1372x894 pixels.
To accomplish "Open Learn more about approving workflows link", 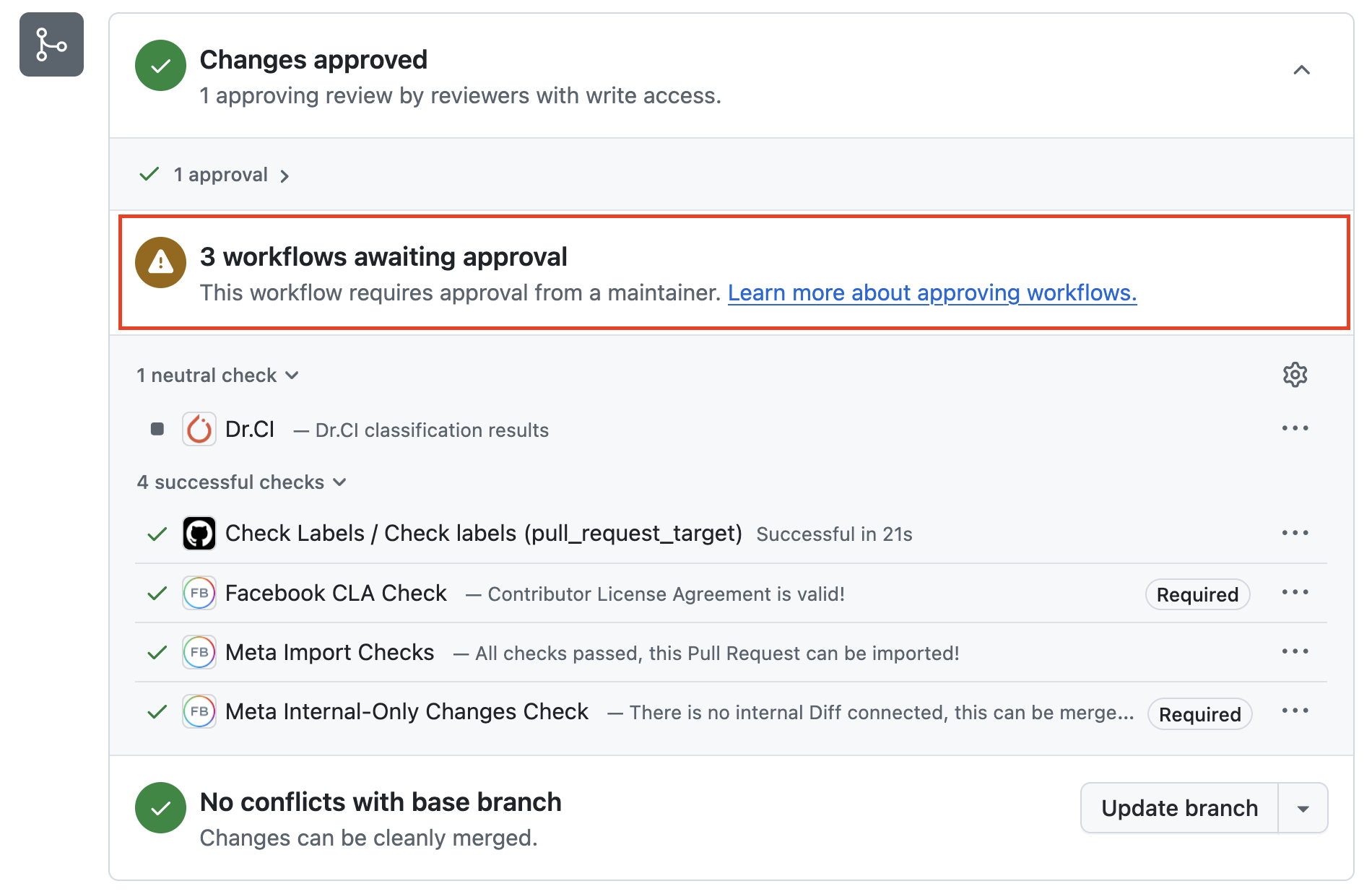I will 932,293.
